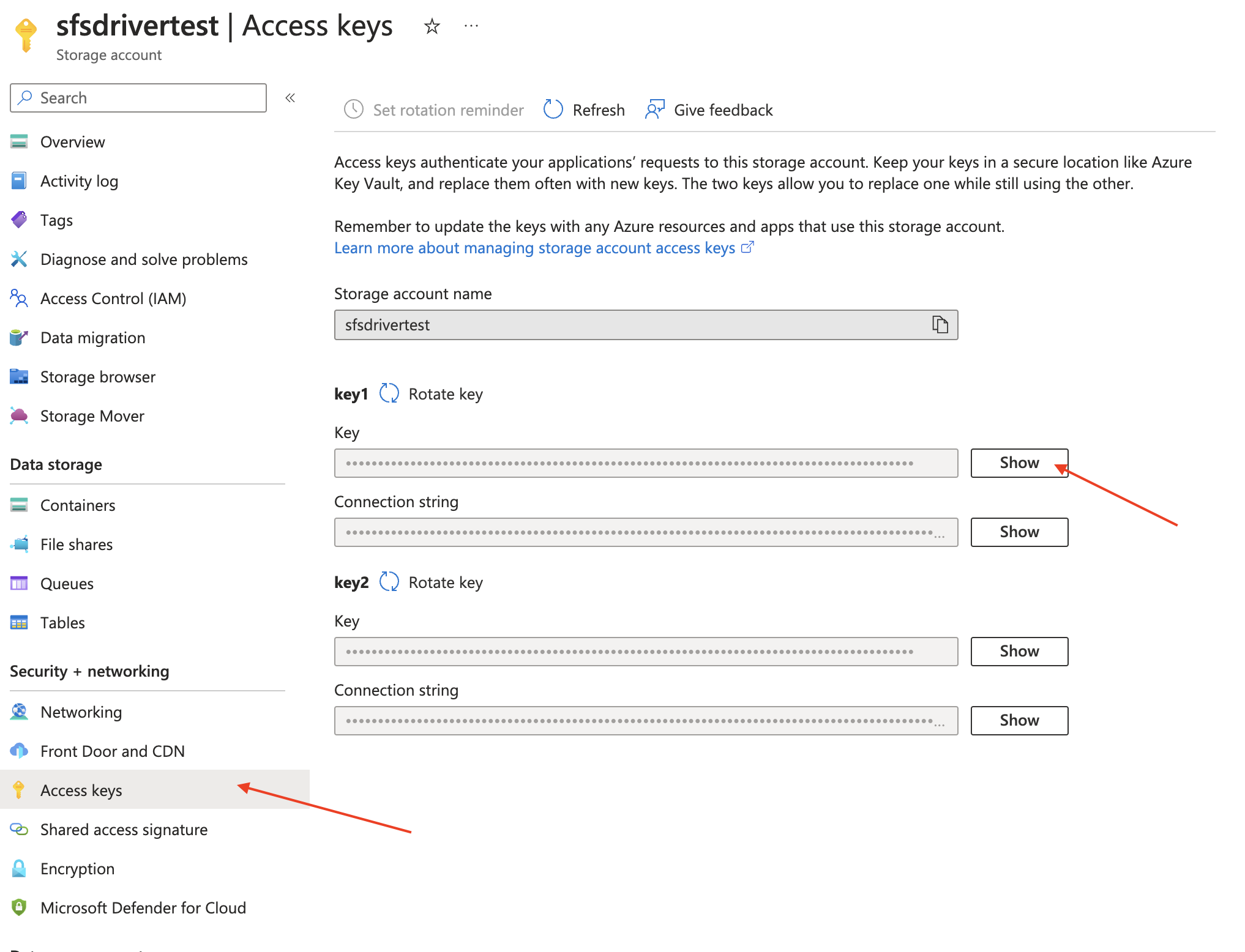
Task: Show the key2 Connection string
Action: pos(1019,721)
